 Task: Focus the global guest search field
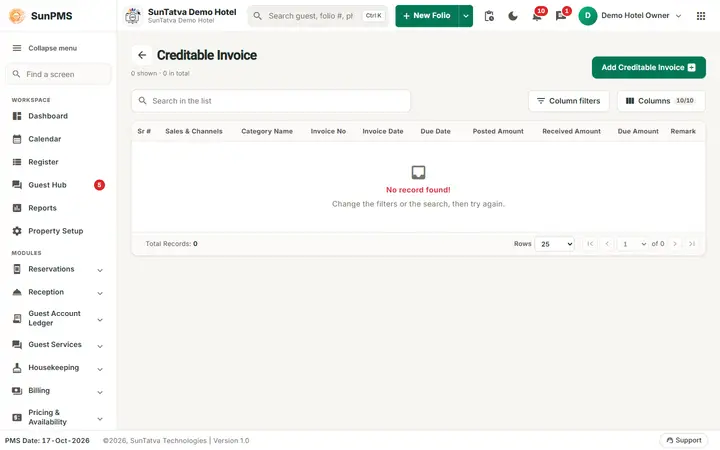318,16
